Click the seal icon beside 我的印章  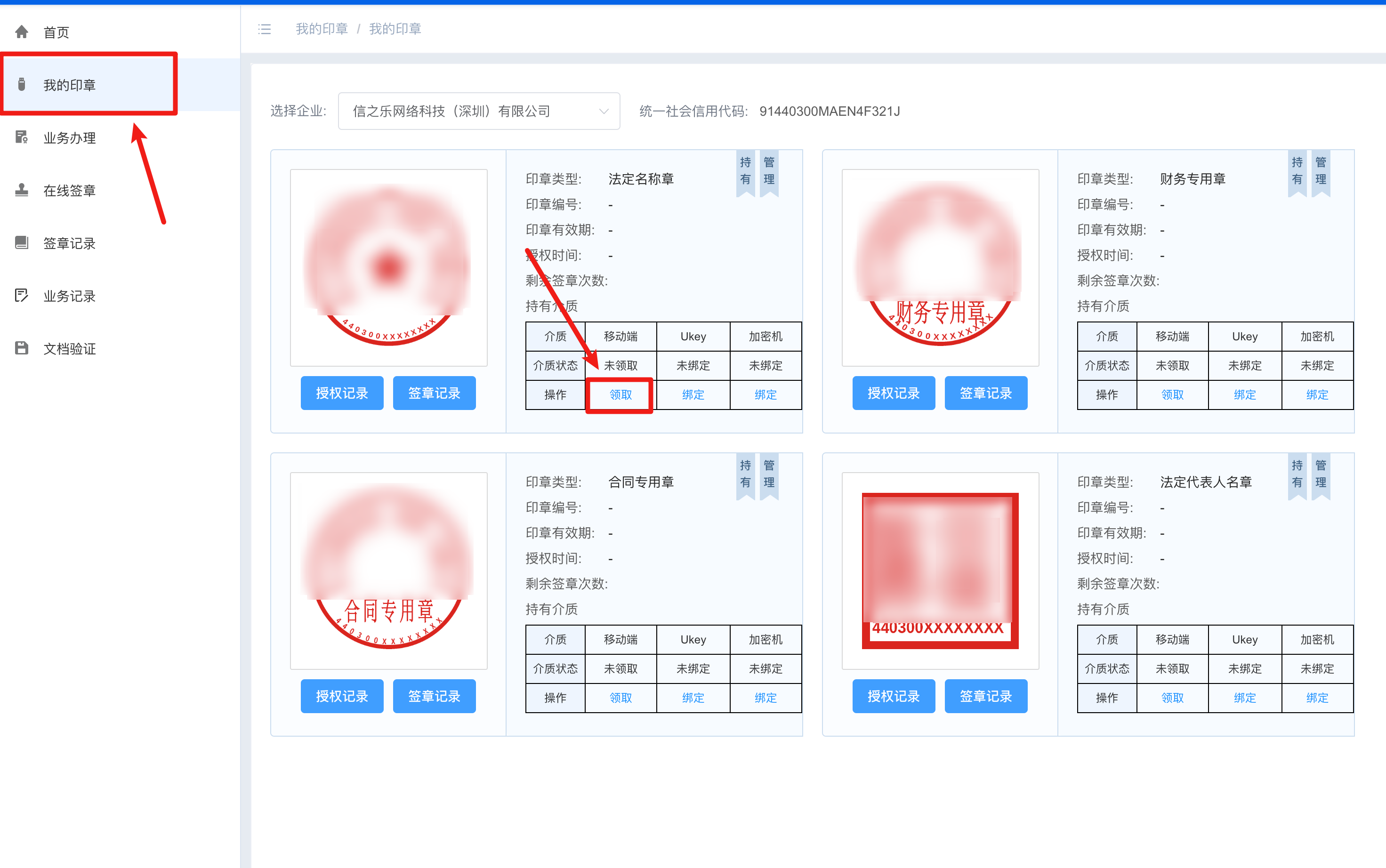click(x=22, y=84)
